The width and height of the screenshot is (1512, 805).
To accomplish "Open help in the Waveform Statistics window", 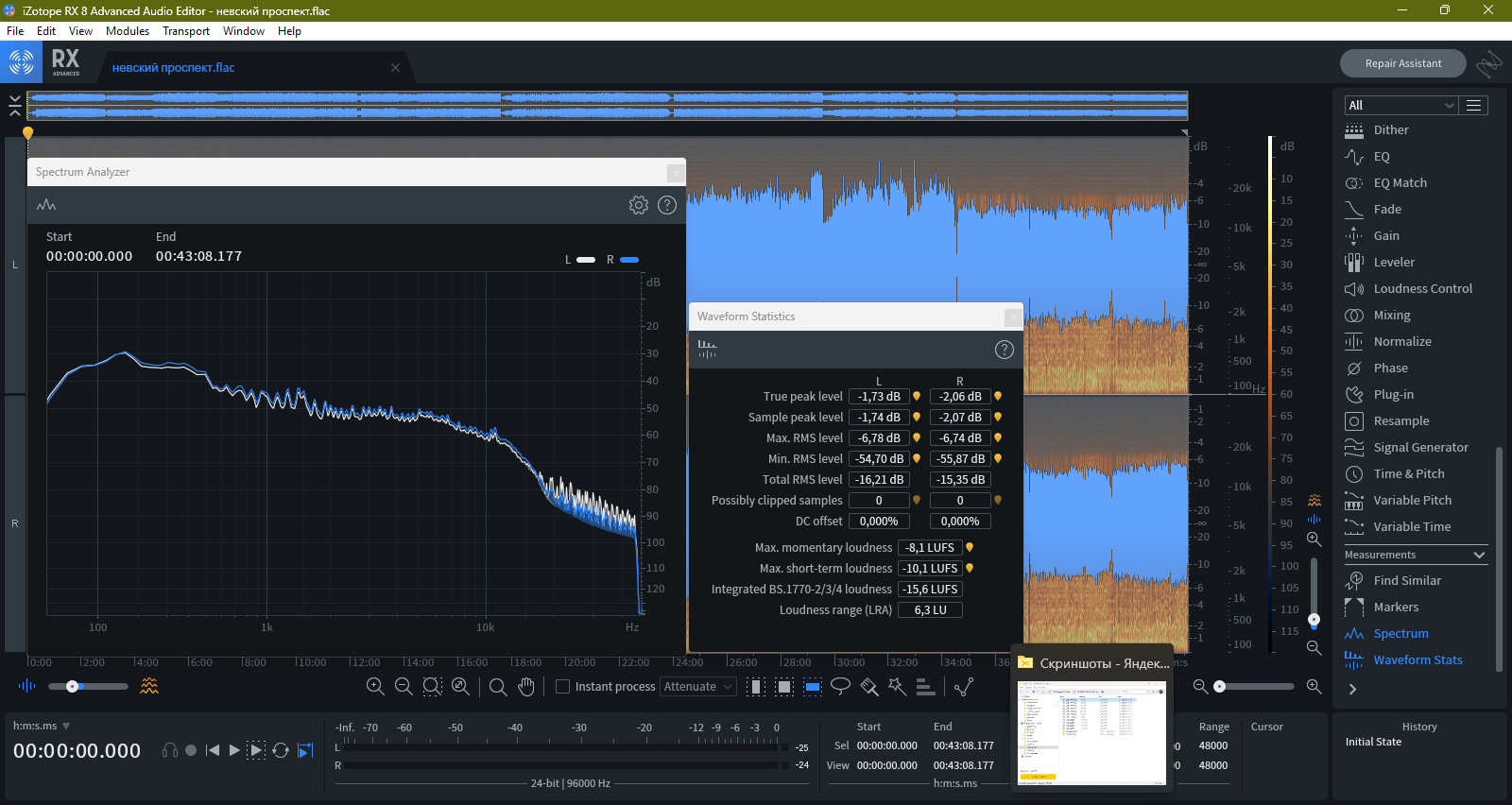I will click(x=1004, y=350).
